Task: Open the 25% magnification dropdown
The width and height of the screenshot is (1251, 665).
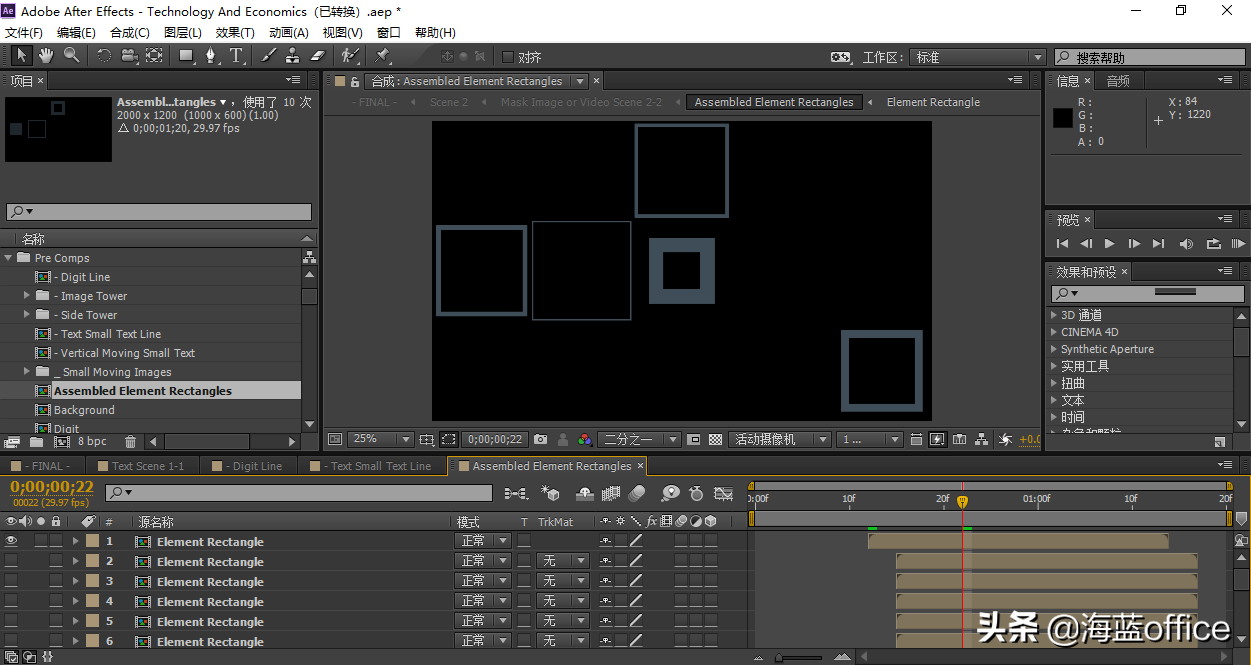Action: tap(382, 439)
